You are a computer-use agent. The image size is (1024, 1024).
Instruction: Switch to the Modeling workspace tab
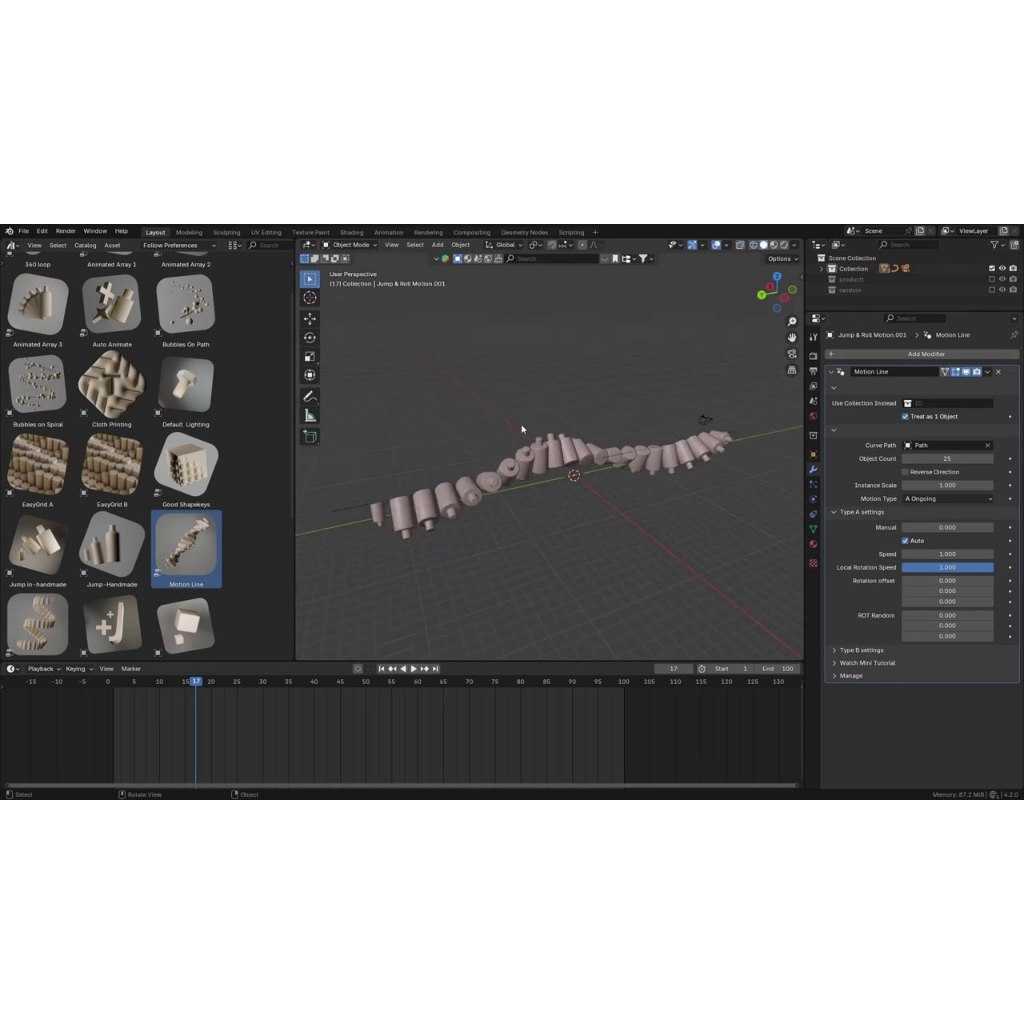[x=189, y=232]
